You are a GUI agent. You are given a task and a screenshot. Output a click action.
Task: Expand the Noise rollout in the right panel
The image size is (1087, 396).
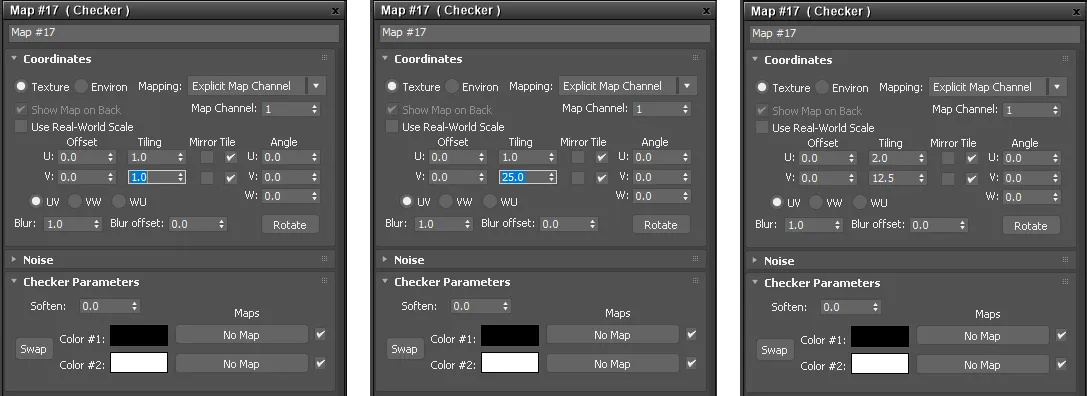coord(755,261)
